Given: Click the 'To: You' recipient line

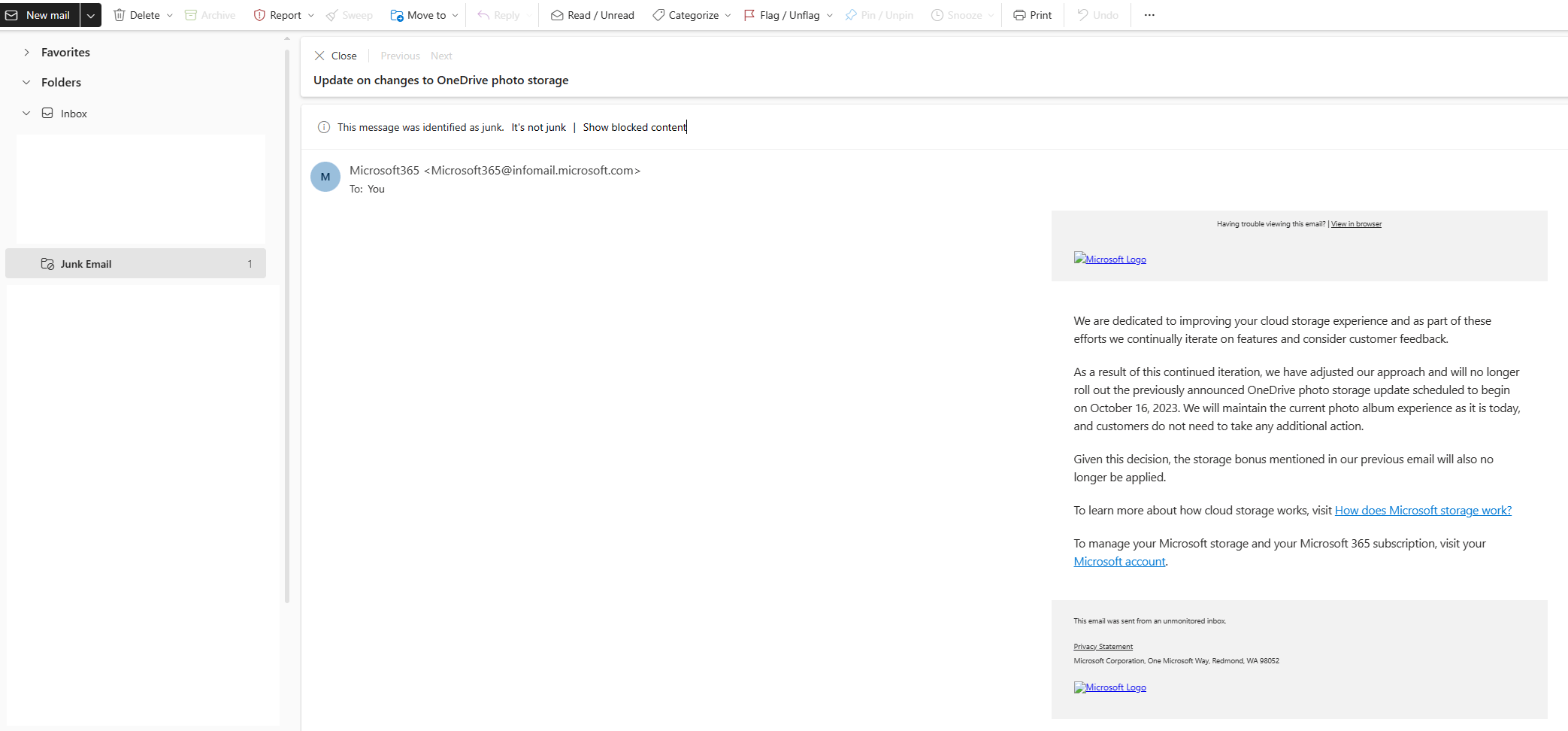Looking at the screenshot, I should coord(367,189).
